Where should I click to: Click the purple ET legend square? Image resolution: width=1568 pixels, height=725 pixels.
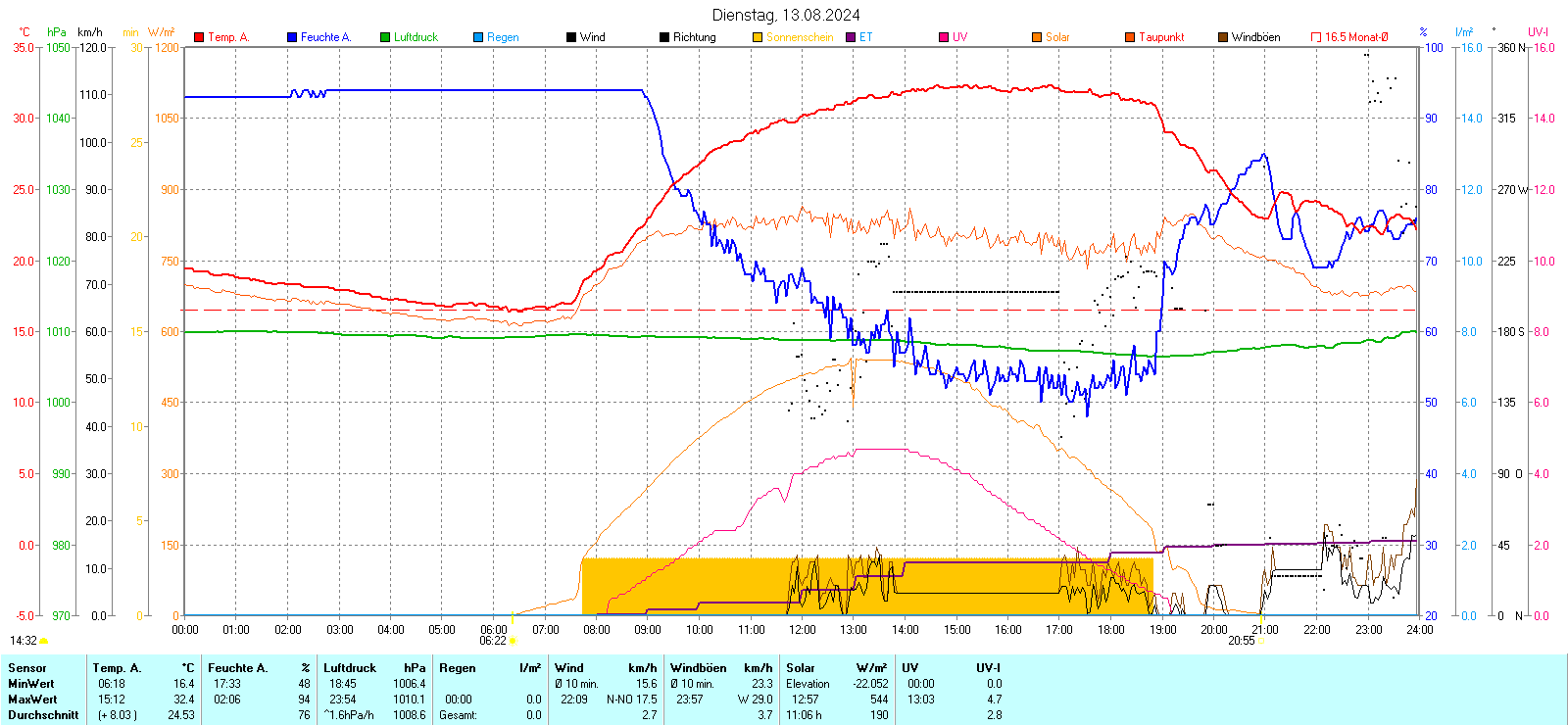point(851,37)
